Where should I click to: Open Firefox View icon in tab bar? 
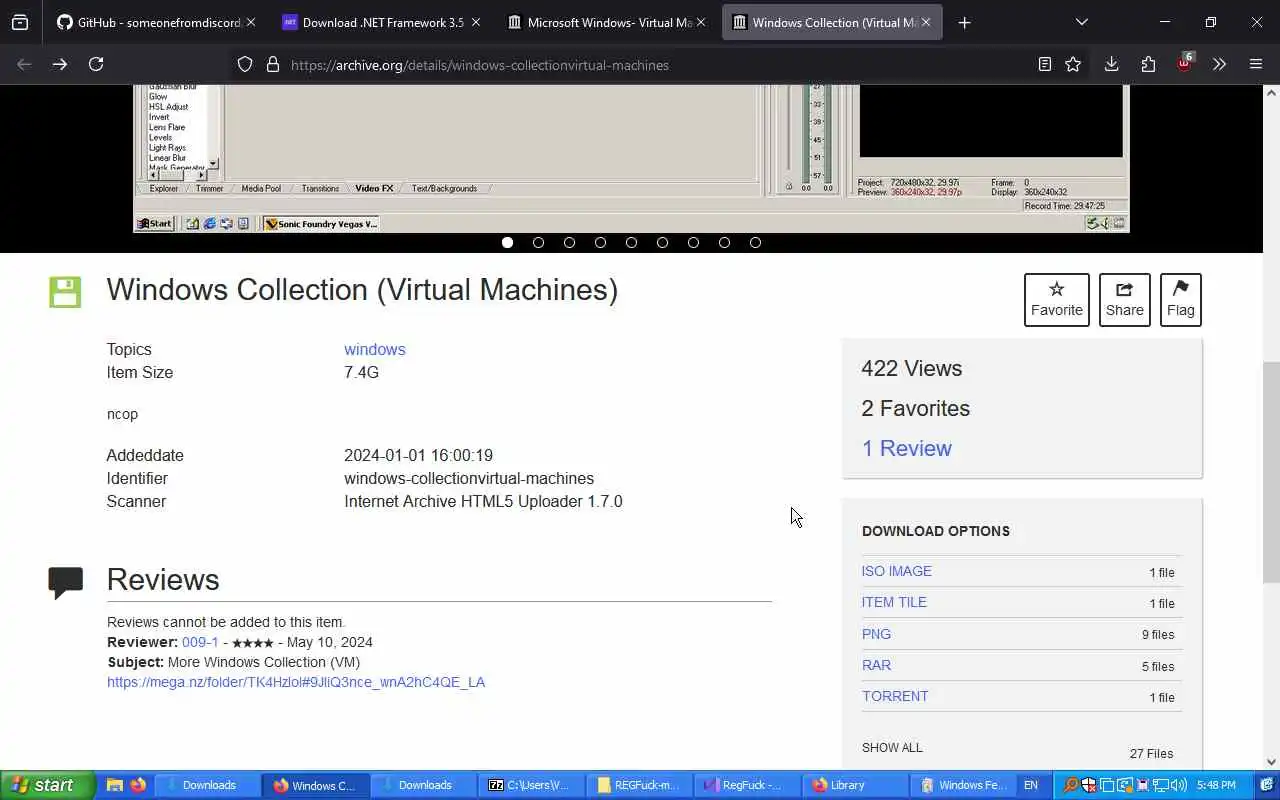coord(20,22)
